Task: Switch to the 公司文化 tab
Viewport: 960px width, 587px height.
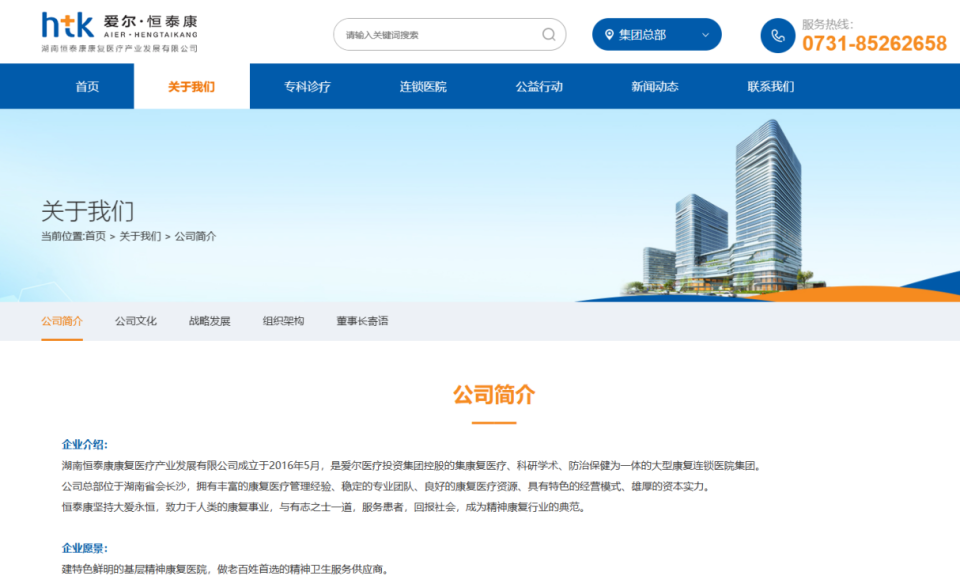Action: (x=134, y=321)
